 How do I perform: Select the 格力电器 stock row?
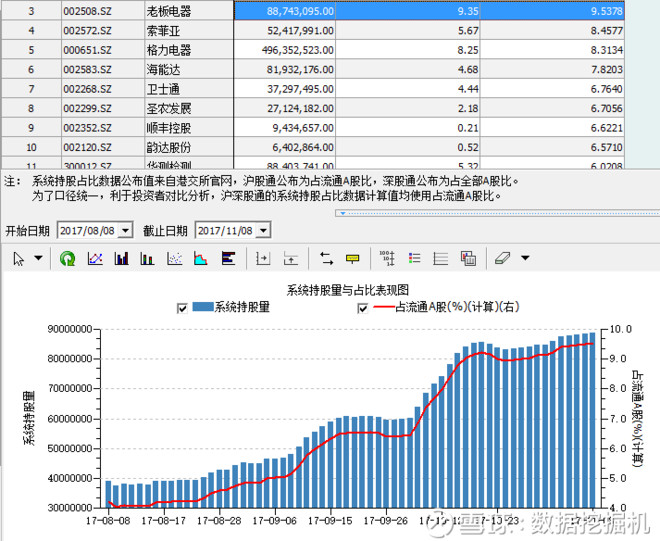[x=313, y=50]
